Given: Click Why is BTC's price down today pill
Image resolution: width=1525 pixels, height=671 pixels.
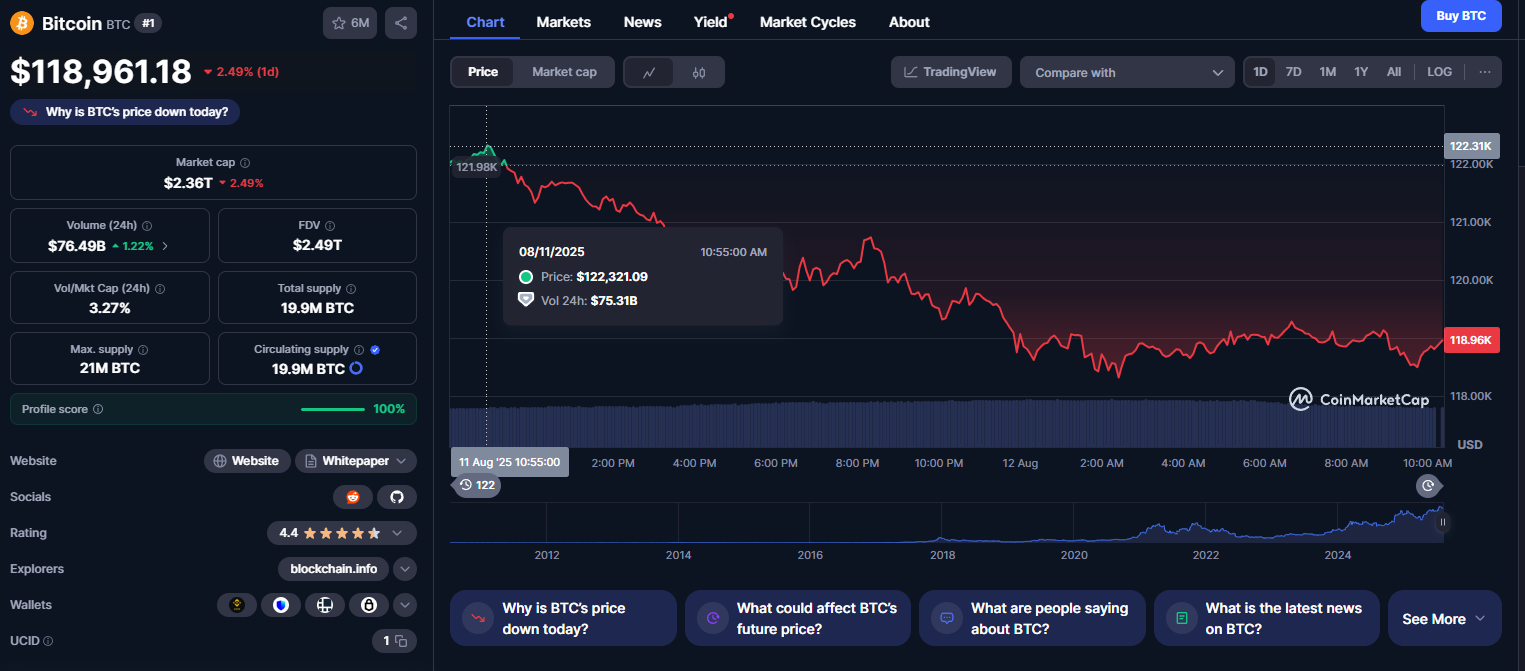Looking at the screenshot, I should (x=125, y=112).
